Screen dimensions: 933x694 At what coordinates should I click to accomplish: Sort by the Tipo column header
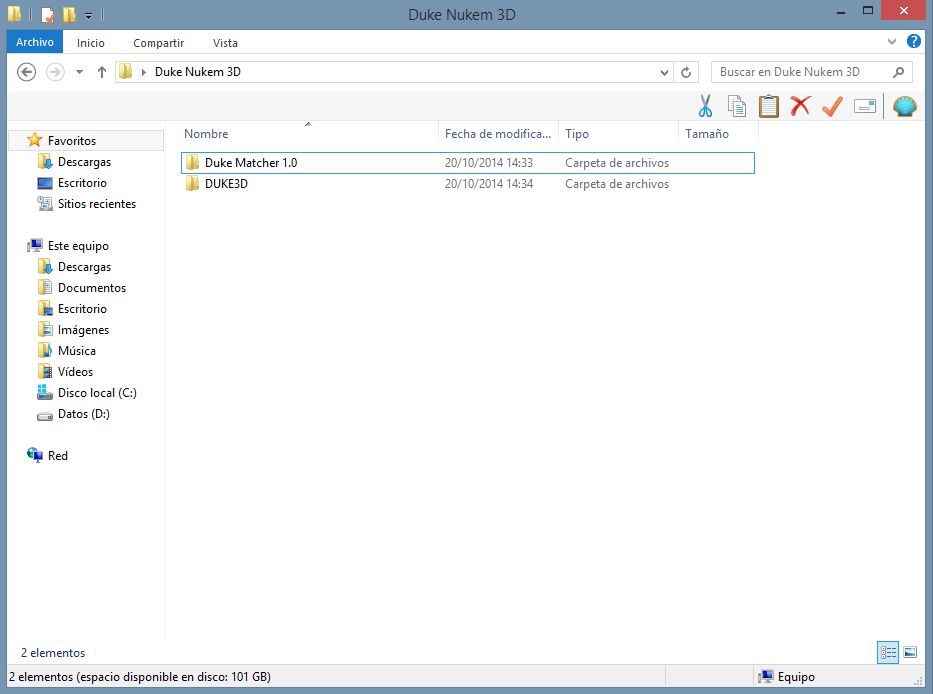(618, 134)
